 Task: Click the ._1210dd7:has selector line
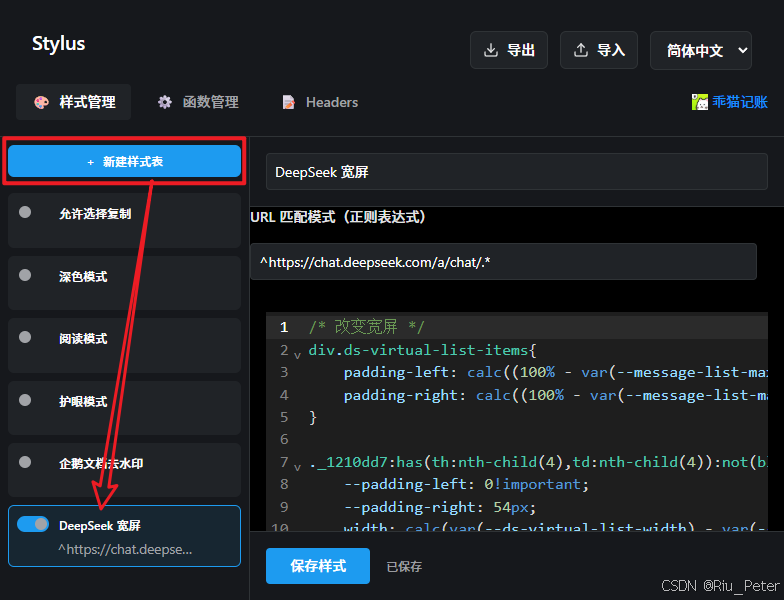(538, 462)
